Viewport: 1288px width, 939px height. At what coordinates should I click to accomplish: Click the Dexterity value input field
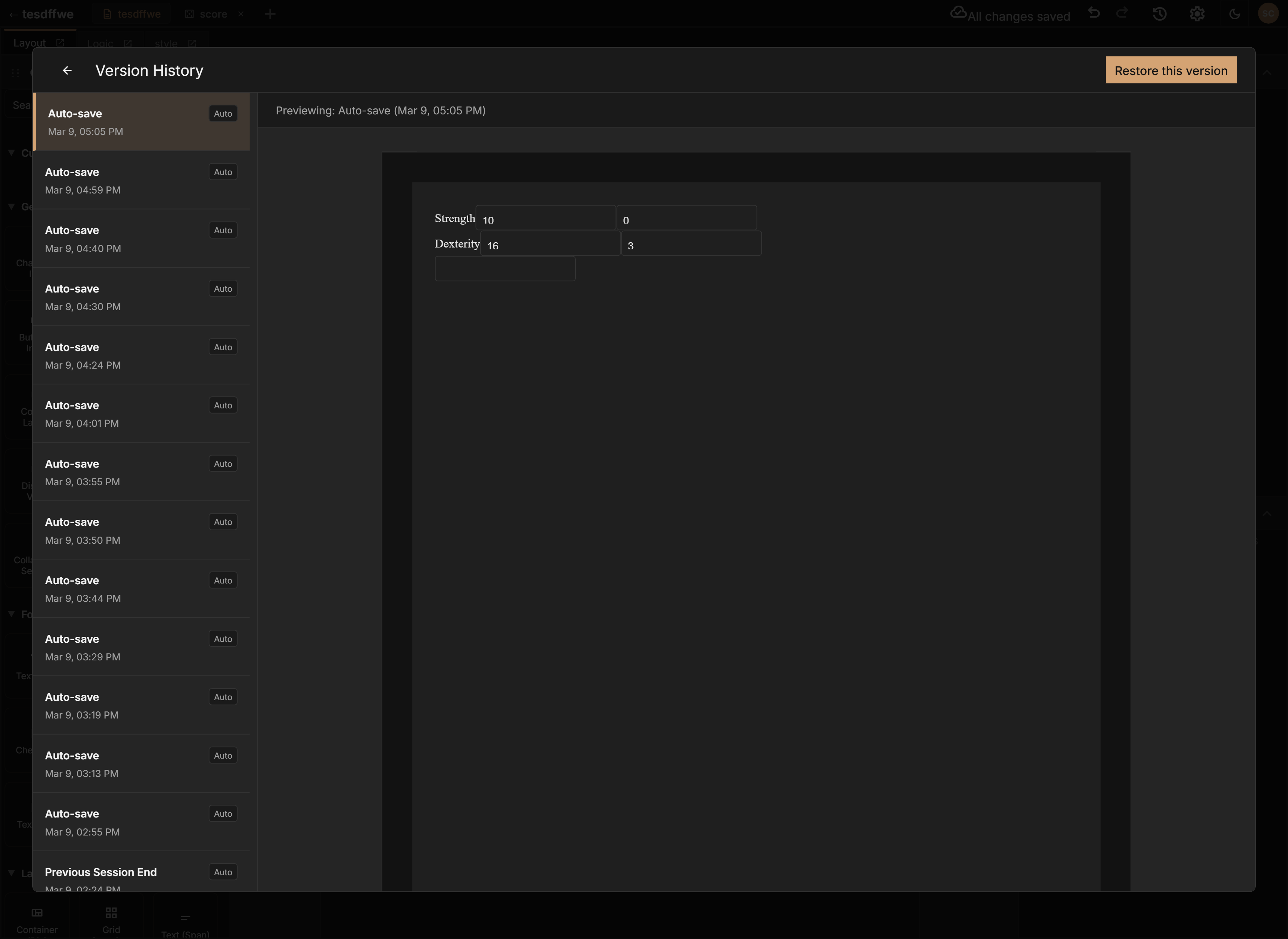pyautogui.click(x=550, y=243)
